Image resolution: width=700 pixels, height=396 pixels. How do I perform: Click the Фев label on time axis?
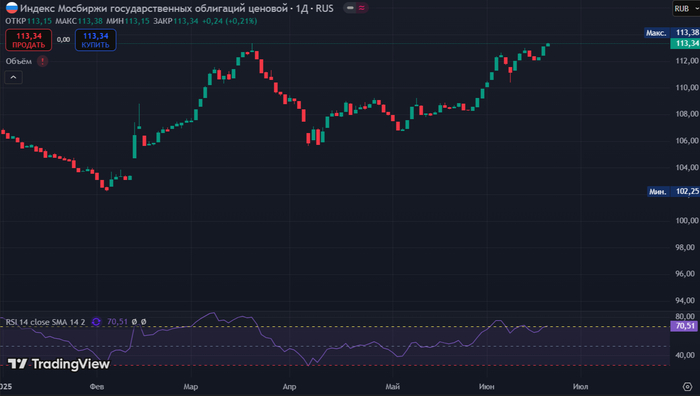pyautogui.click(x=97, y=387)
